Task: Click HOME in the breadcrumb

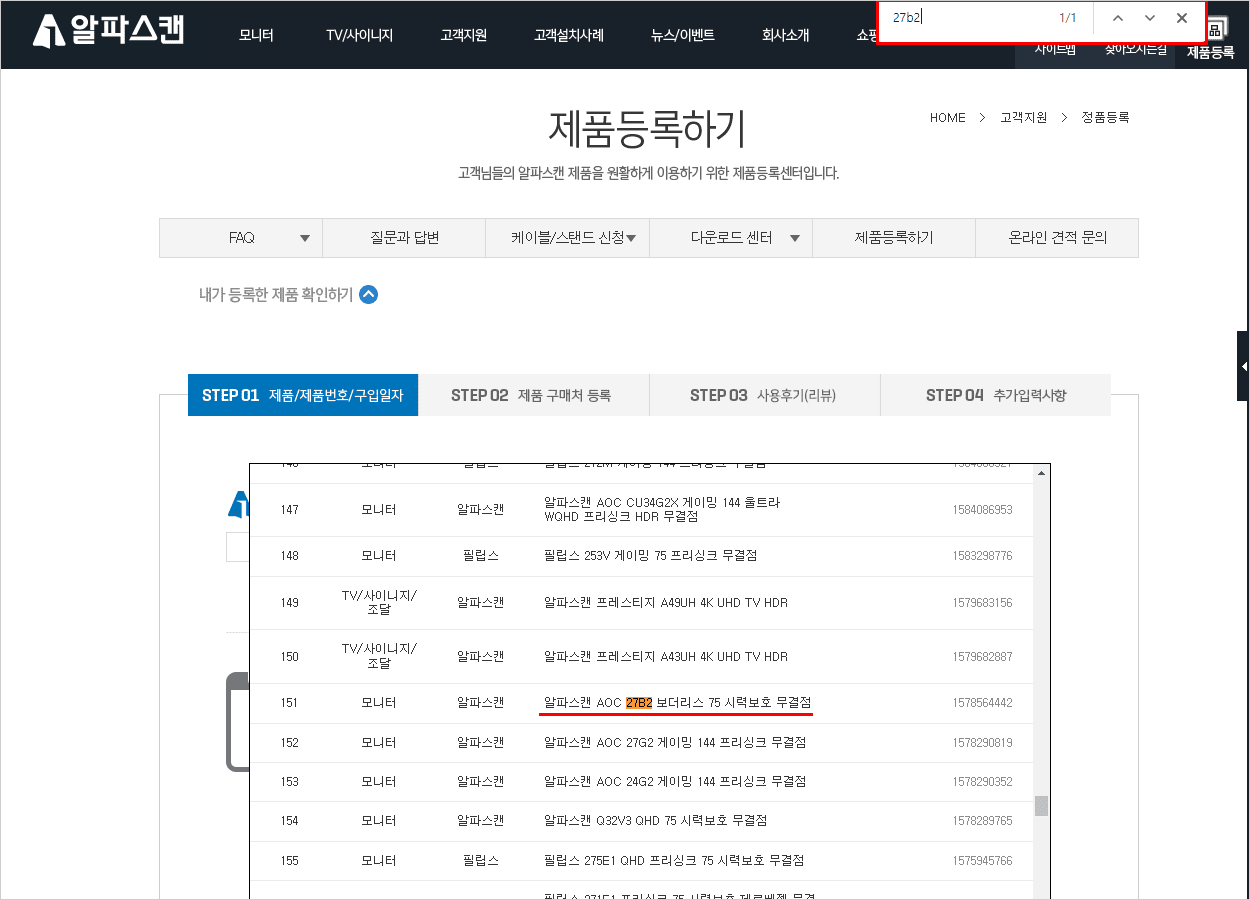Action: tap(948, 118)
